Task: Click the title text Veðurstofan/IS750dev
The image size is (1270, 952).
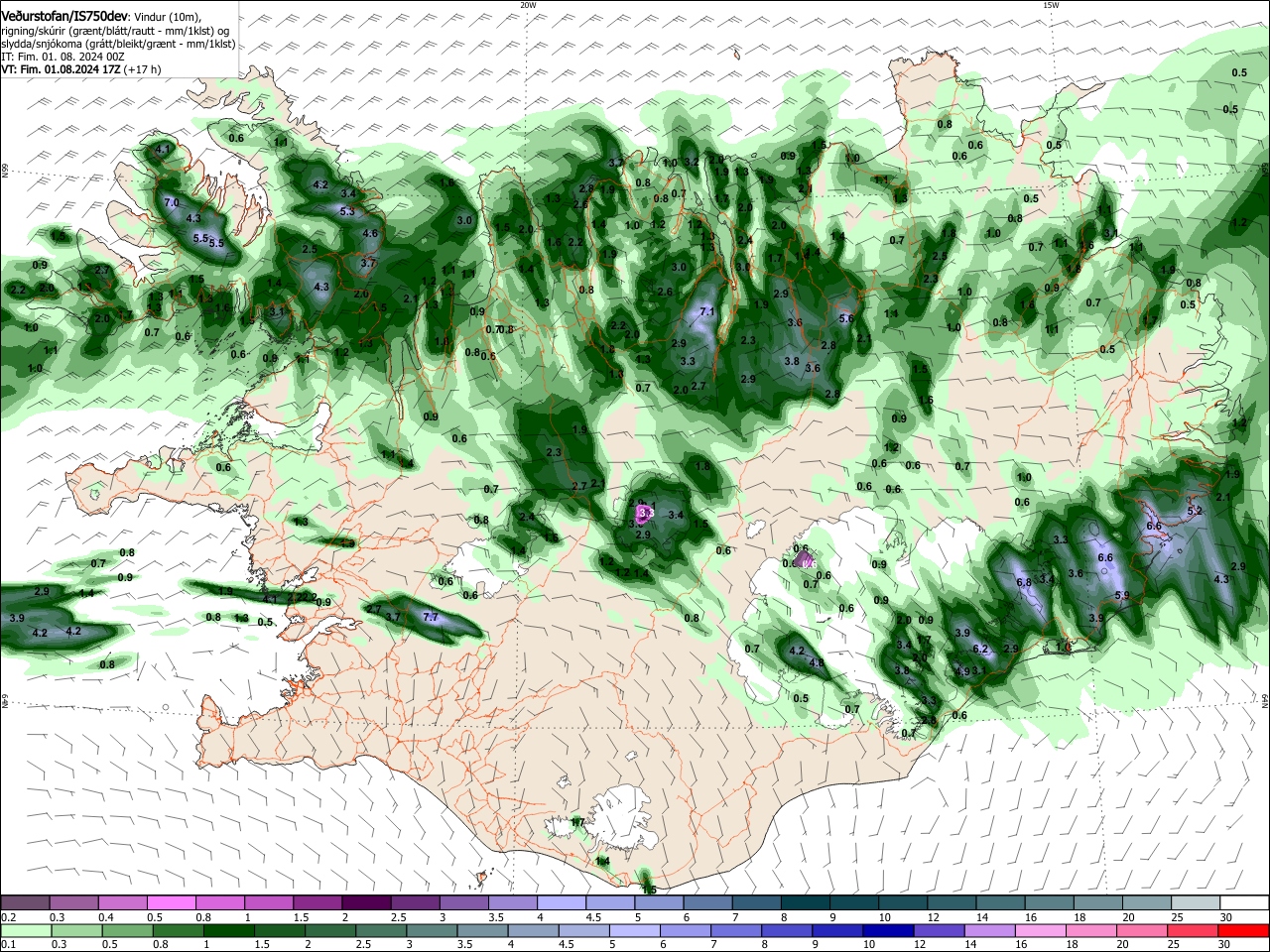Action: click(65, 16)
